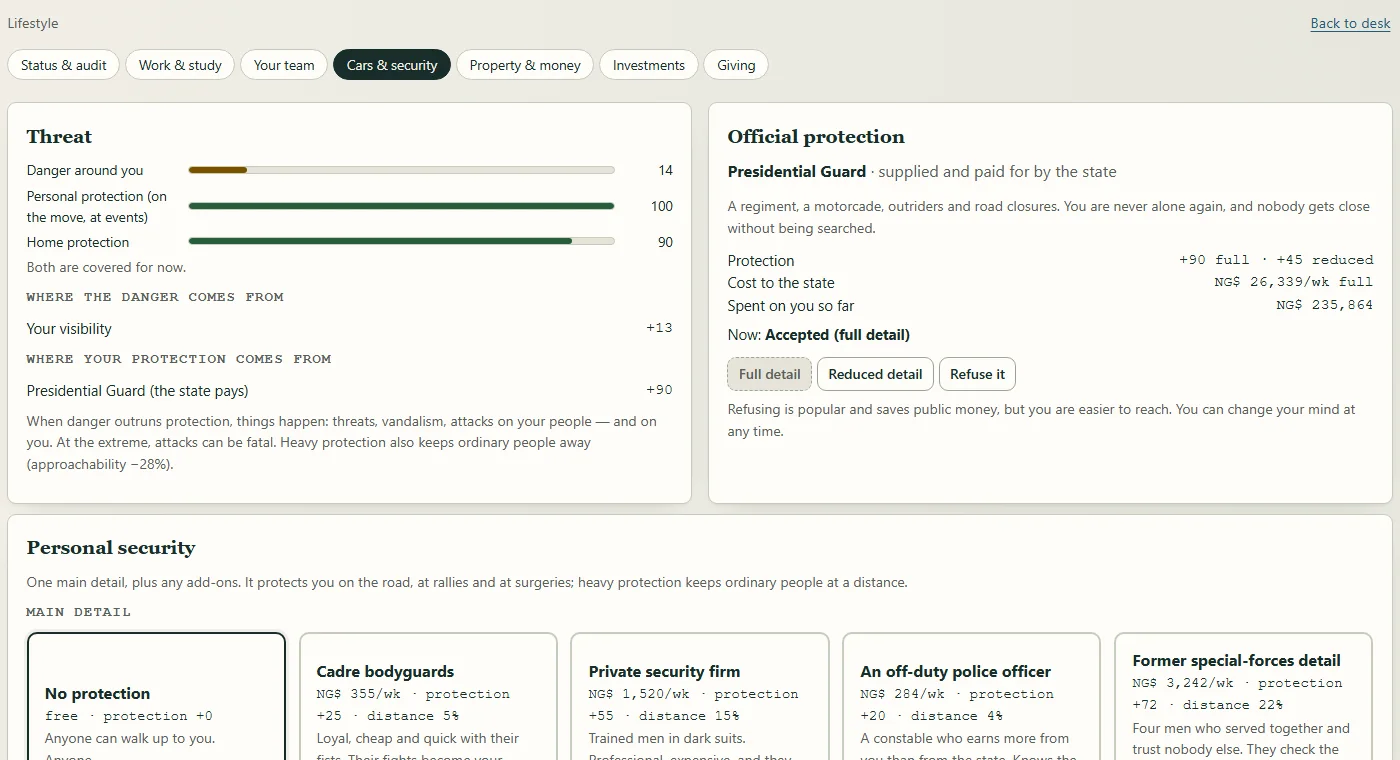The image size is (1400, 760).
Task: Click the Now: Accepted (full detail) status
Action: click(x=819, y=335)
